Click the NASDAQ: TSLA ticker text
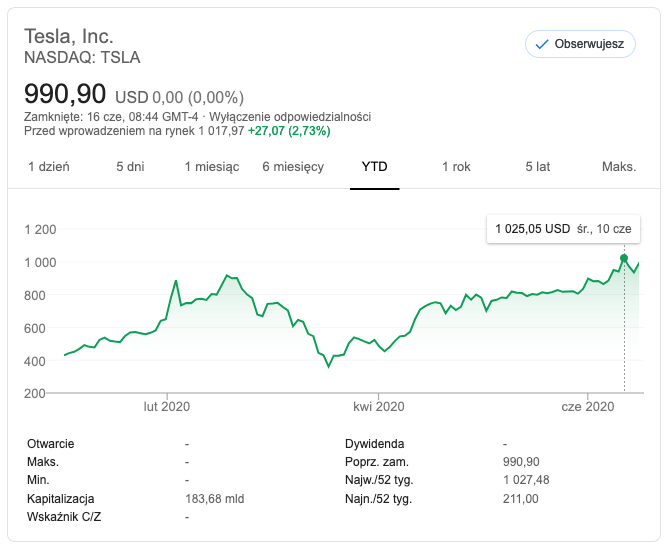 point(82,57)
